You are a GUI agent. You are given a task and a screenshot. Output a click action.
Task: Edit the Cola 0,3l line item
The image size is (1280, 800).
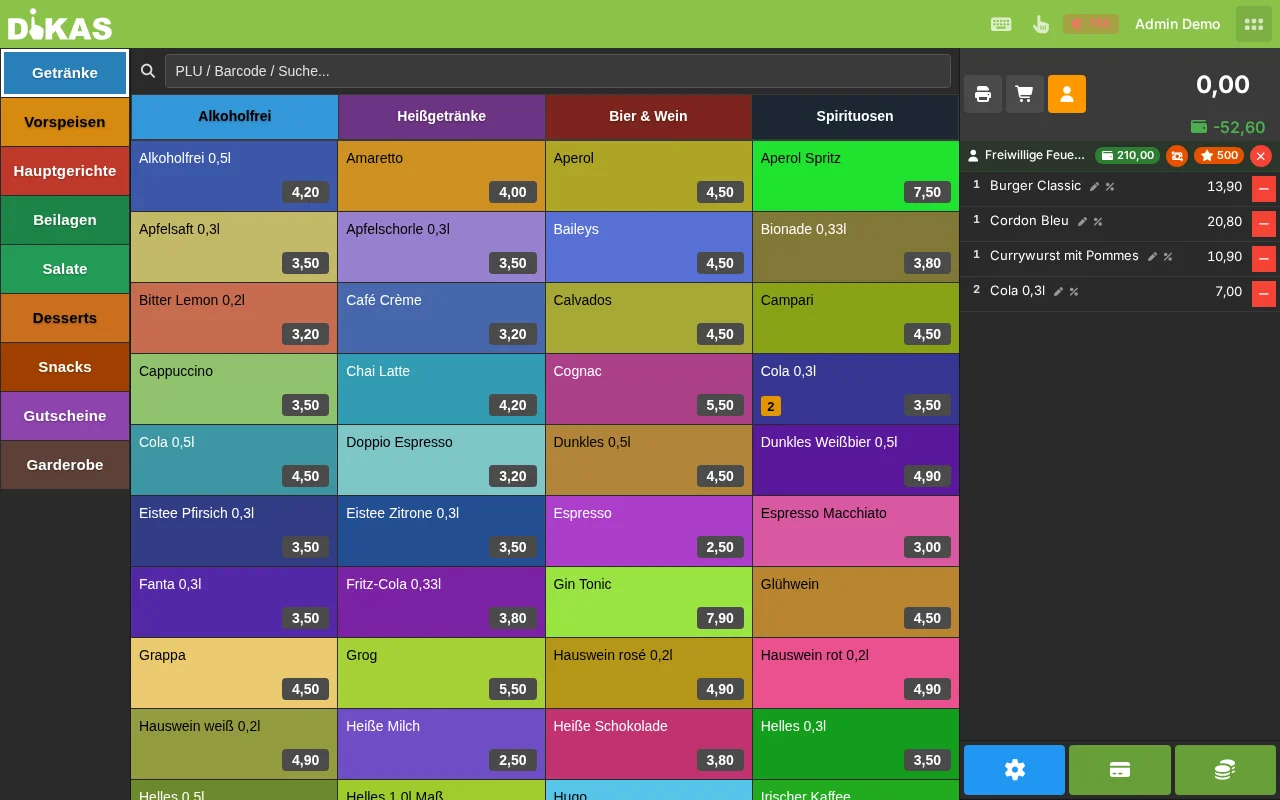[x=1059, y=291]
